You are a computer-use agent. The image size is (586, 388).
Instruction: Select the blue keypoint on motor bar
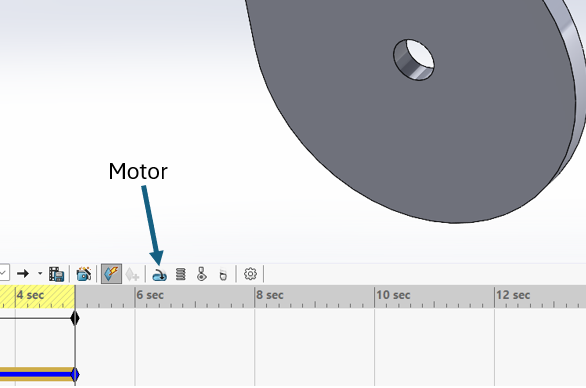coord(75,374)
